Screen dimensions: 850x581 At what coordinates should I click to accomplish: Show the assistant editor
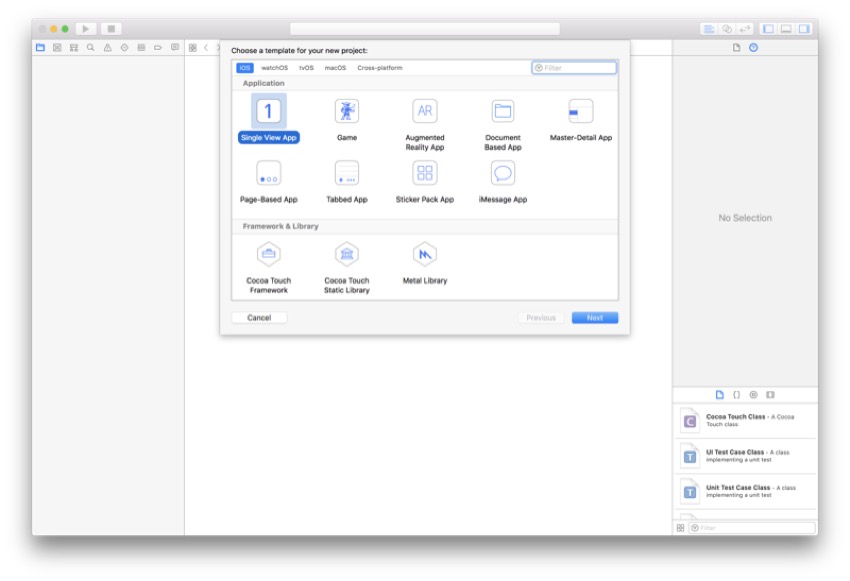727,29
